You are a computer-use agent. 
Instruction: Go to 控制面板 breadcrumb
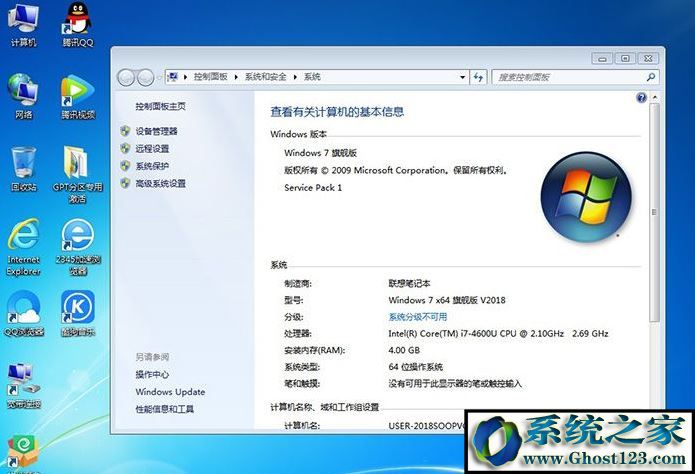point(211,77)
